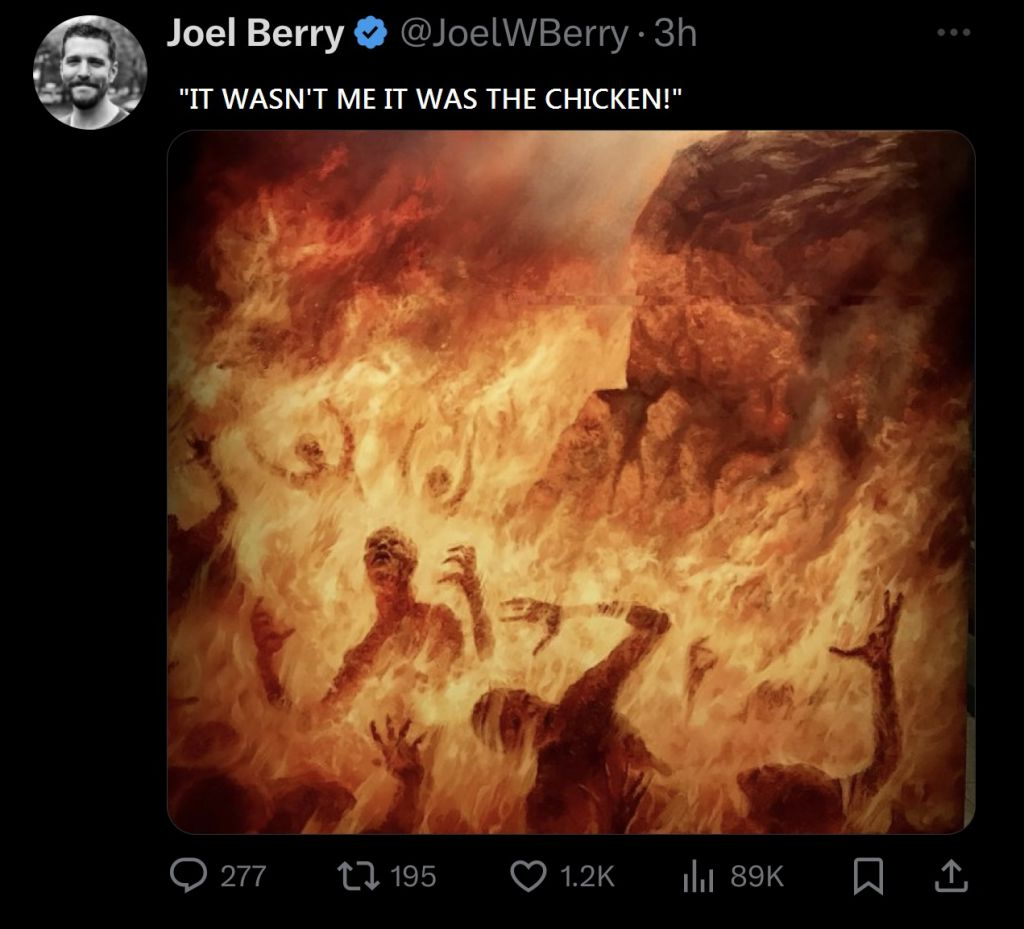
Task: Like the post with the heart icon
Action: tap(528, 877)
